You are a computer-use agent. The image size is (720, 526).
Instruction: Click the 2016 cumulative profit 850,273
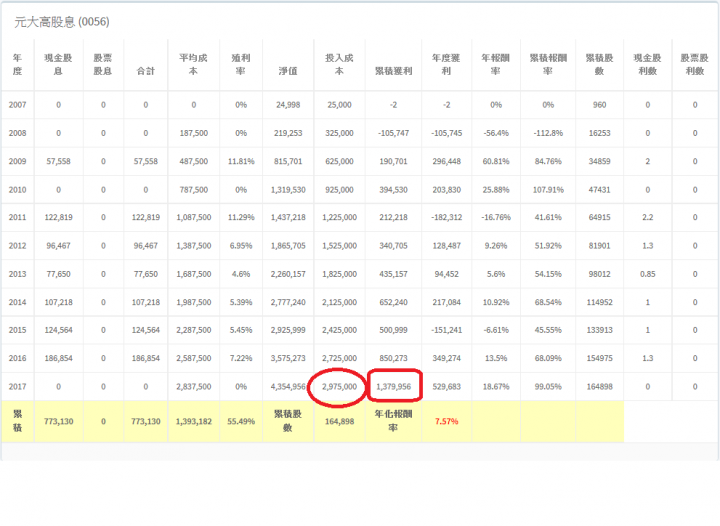coord(394,358)
